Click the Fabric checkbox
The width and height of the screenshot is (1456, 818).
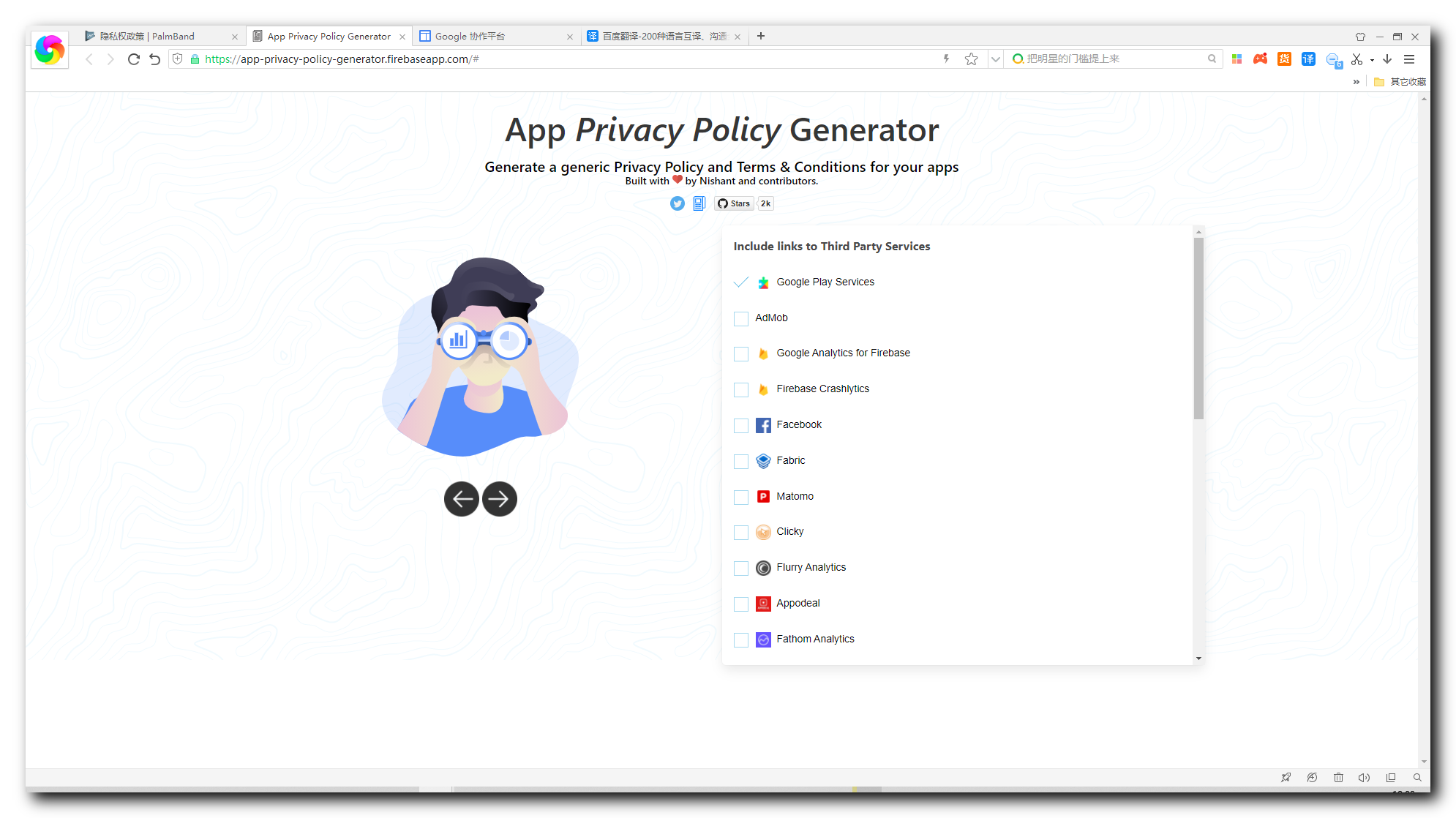click(742, 460)
